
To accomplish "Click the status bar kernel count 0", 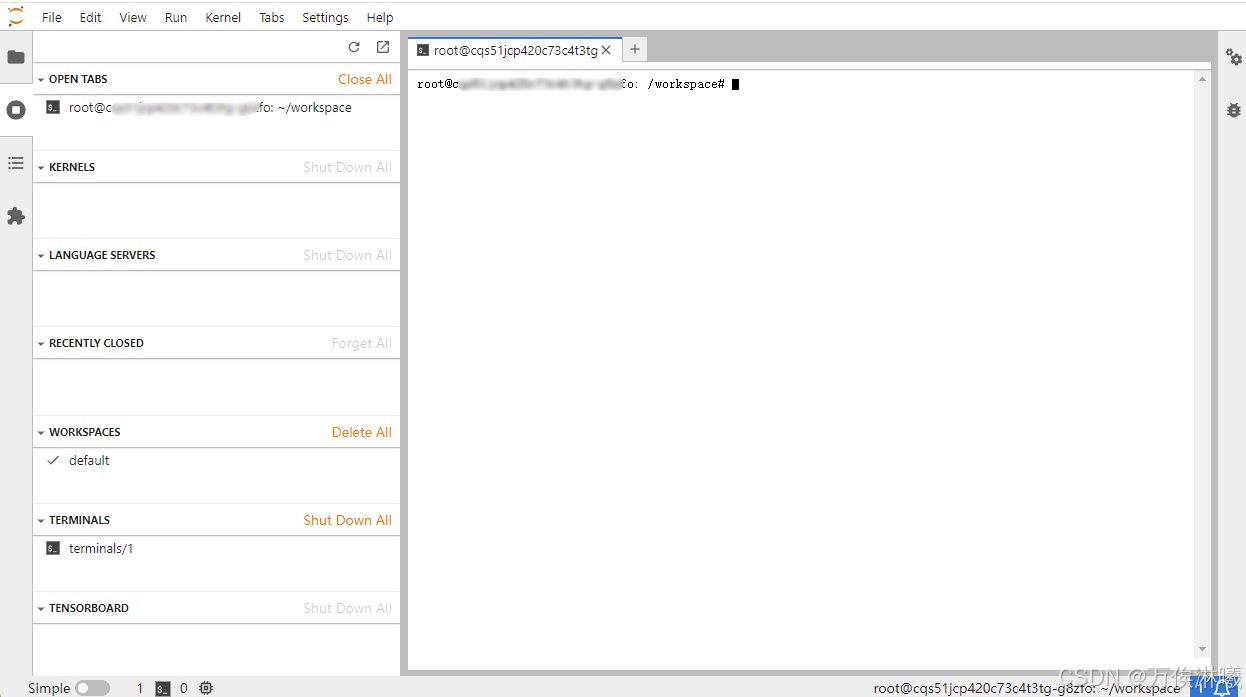I will [x=184, y=688].
